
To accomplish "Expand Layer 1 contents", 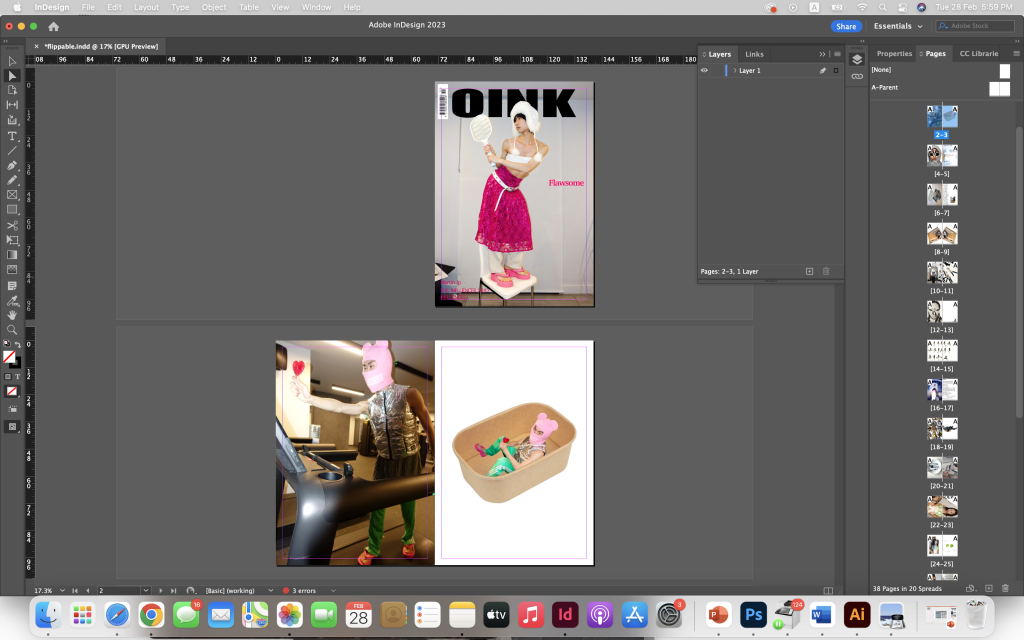I will pyautogui.click(x=735, y=71).
